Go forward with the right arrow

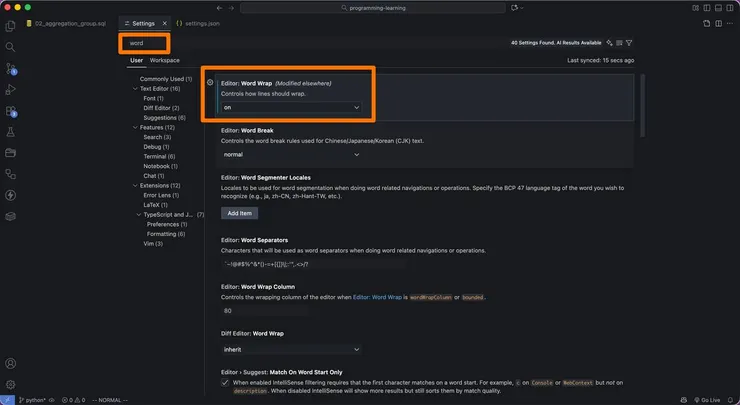tap(231, 8)
